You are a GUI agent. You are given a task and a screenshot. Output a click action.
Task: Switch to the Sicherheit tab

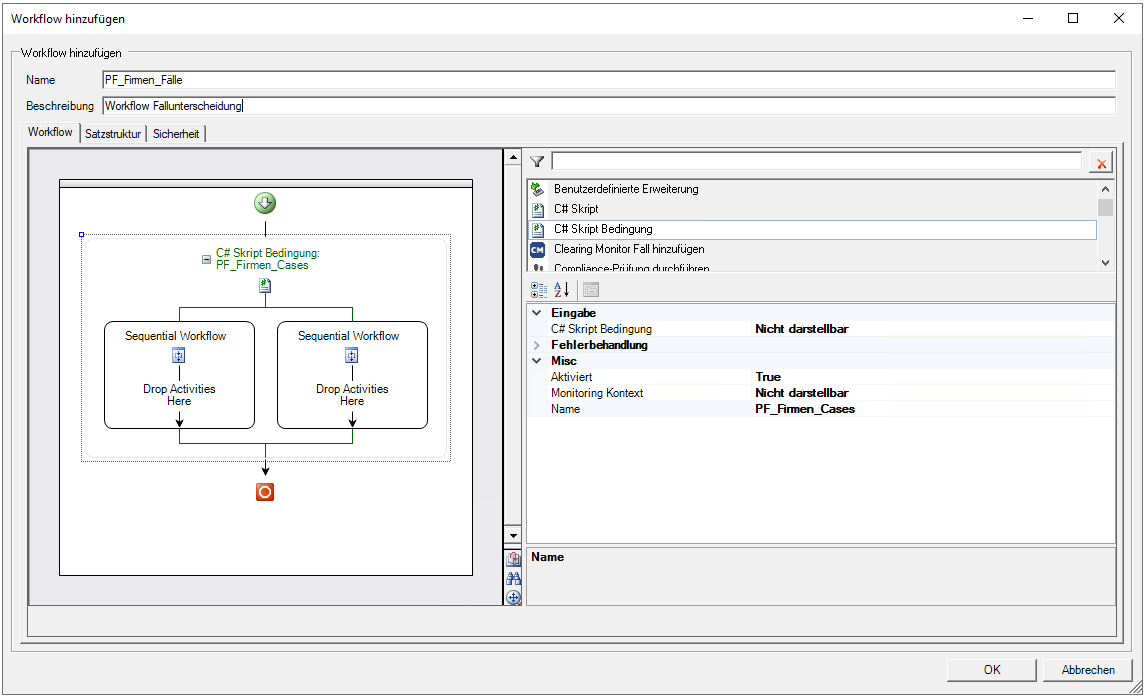(175, 134)
